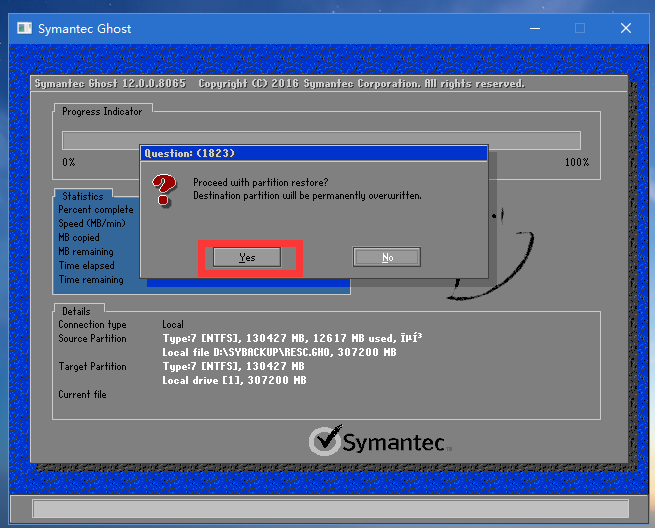
Task: Click 'MB remaining' statistic label
Action: point(86,251)
